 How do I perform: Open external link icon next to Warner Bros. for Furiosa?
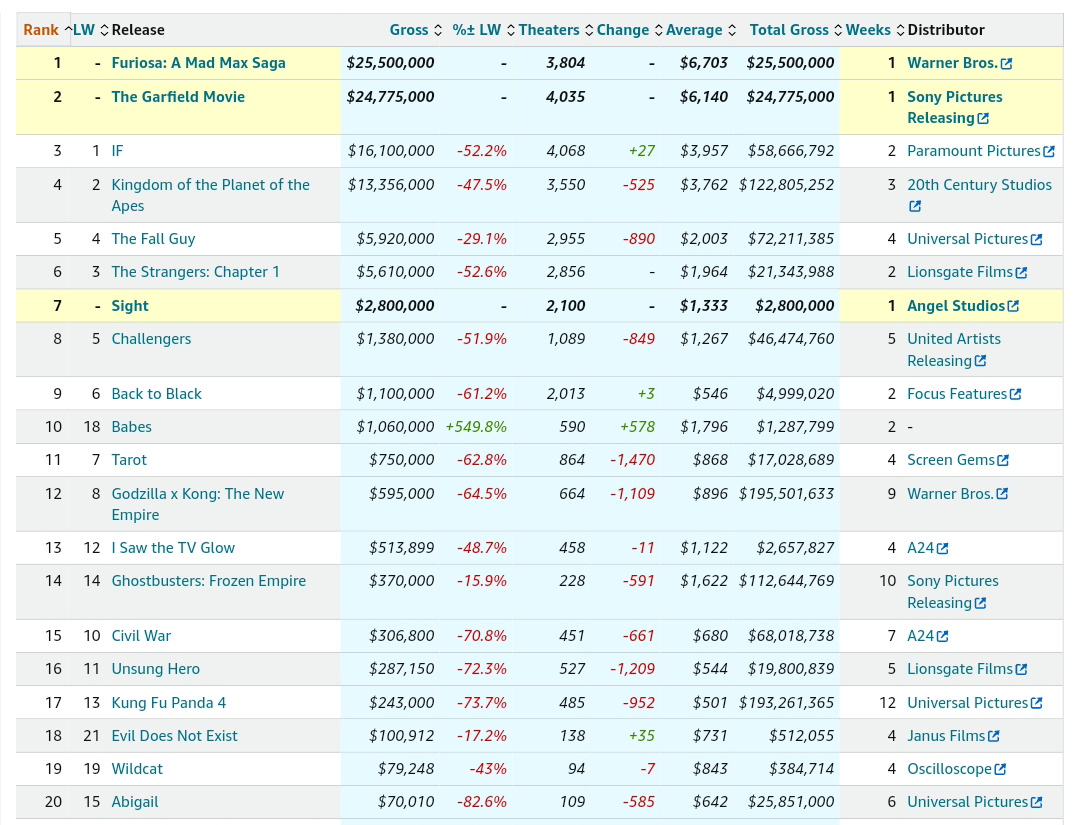coord(1006,63)
